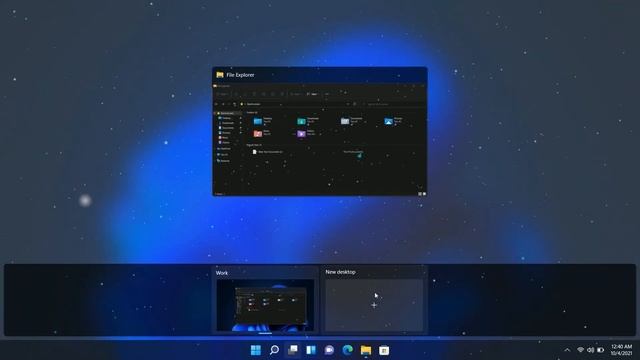The height and width of the screenshot is (360, 640).
Task: Open Microsoft Store from the taskbar
Action: (x=384, y=350)
